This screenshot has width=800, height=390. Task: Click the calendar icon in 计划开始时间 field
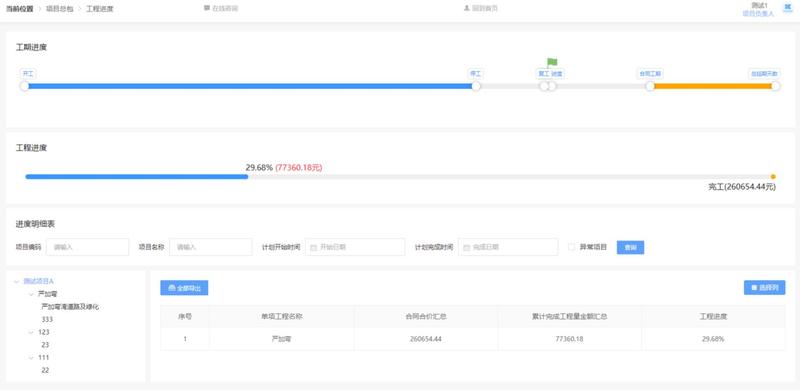[x=313, y=247]
